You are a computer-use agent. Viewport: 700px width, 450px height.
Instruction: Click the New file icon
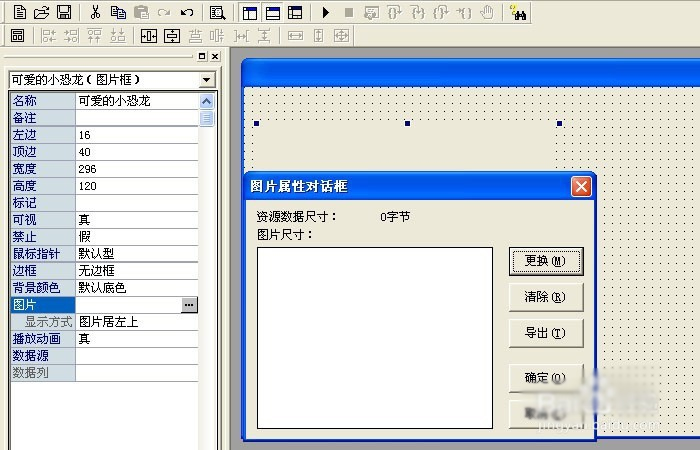[x=19, y=13]
